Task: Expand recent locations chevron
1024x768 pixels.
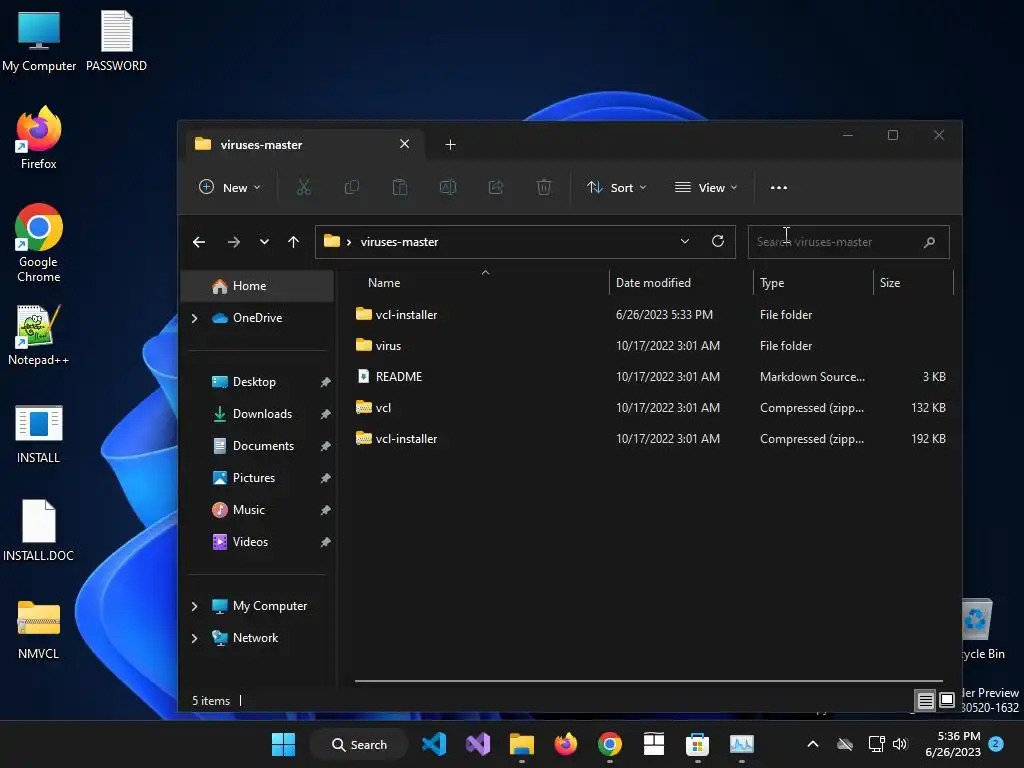Action: (x=264, y=242)
